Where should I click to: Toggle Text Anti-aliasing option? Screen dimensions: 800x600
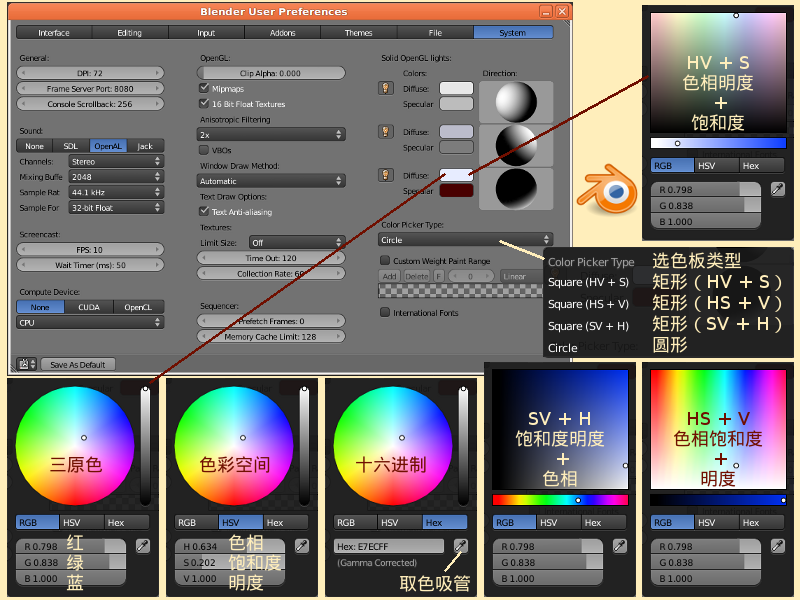pos(204,211)
